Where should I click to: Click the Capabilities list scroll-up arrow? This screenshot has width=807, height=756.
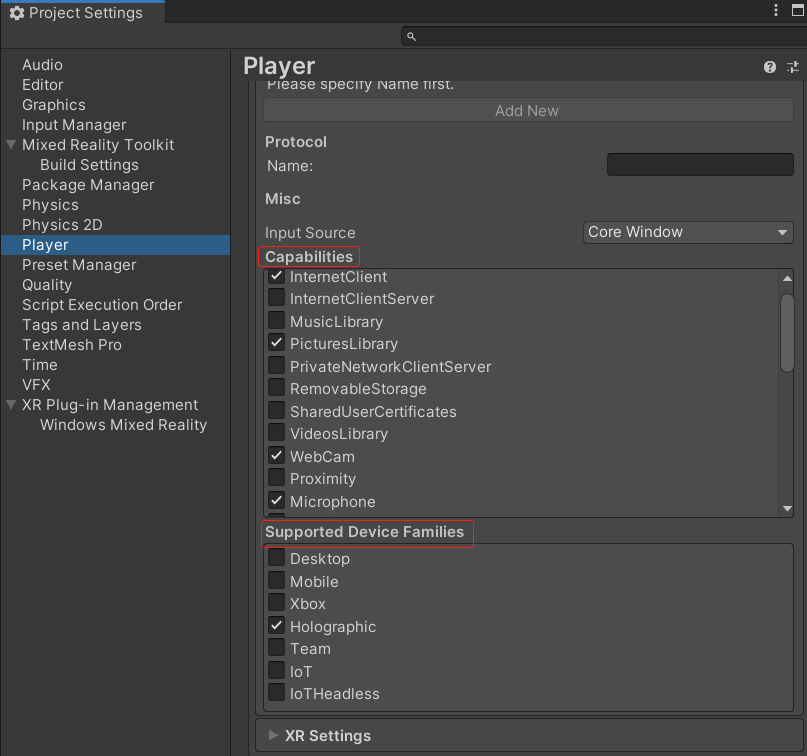[787, 279]
